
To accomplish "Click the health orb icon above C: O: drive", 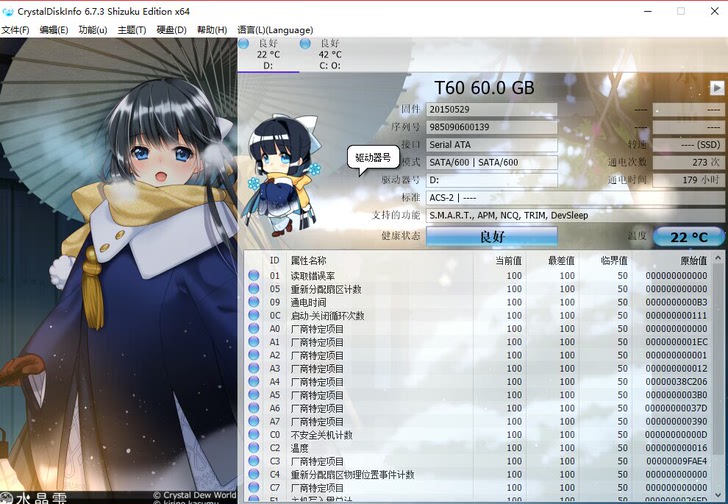I will tap(305, 44).
